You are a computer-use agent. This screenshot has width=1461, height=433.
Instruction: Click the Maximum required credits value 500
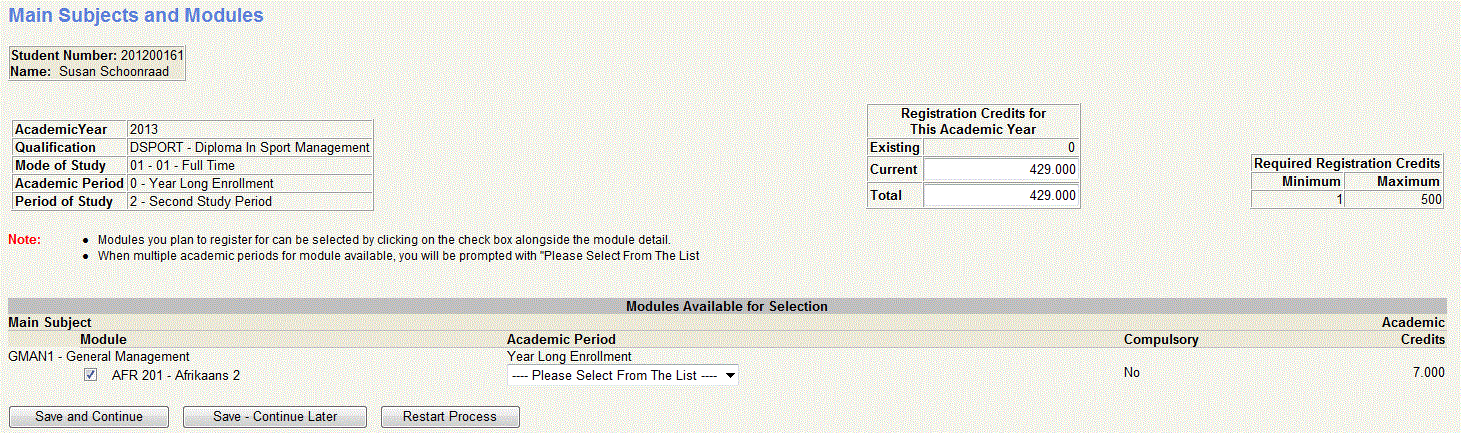pos(1394,199)
